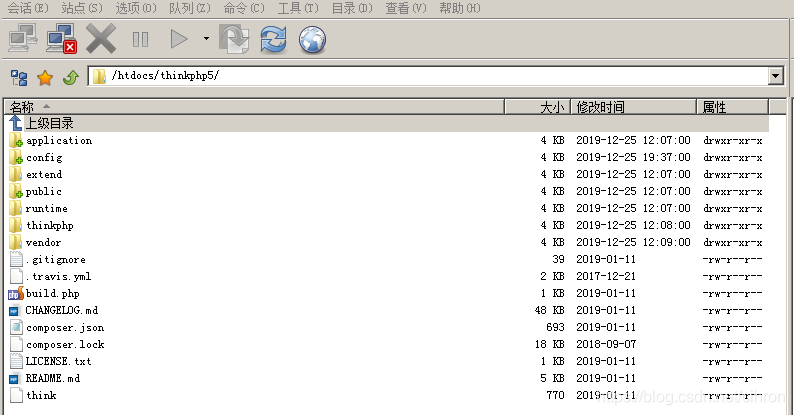This screenshot has height=415, width=794.
Task: Click the composer.lock date 2018-09-07
Action: [x=606, y=344]
